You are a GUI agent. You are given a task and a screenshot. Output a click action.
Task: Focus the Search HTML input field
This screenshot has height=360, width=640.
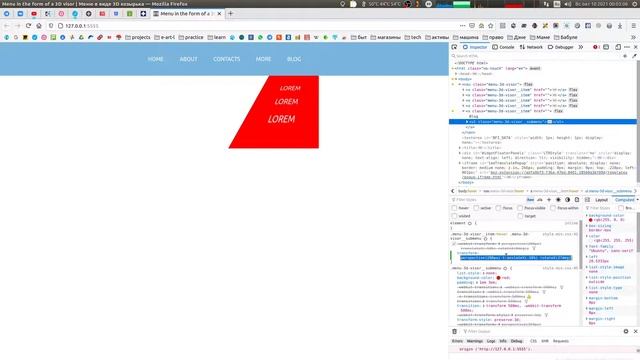[x=536, y=56]
